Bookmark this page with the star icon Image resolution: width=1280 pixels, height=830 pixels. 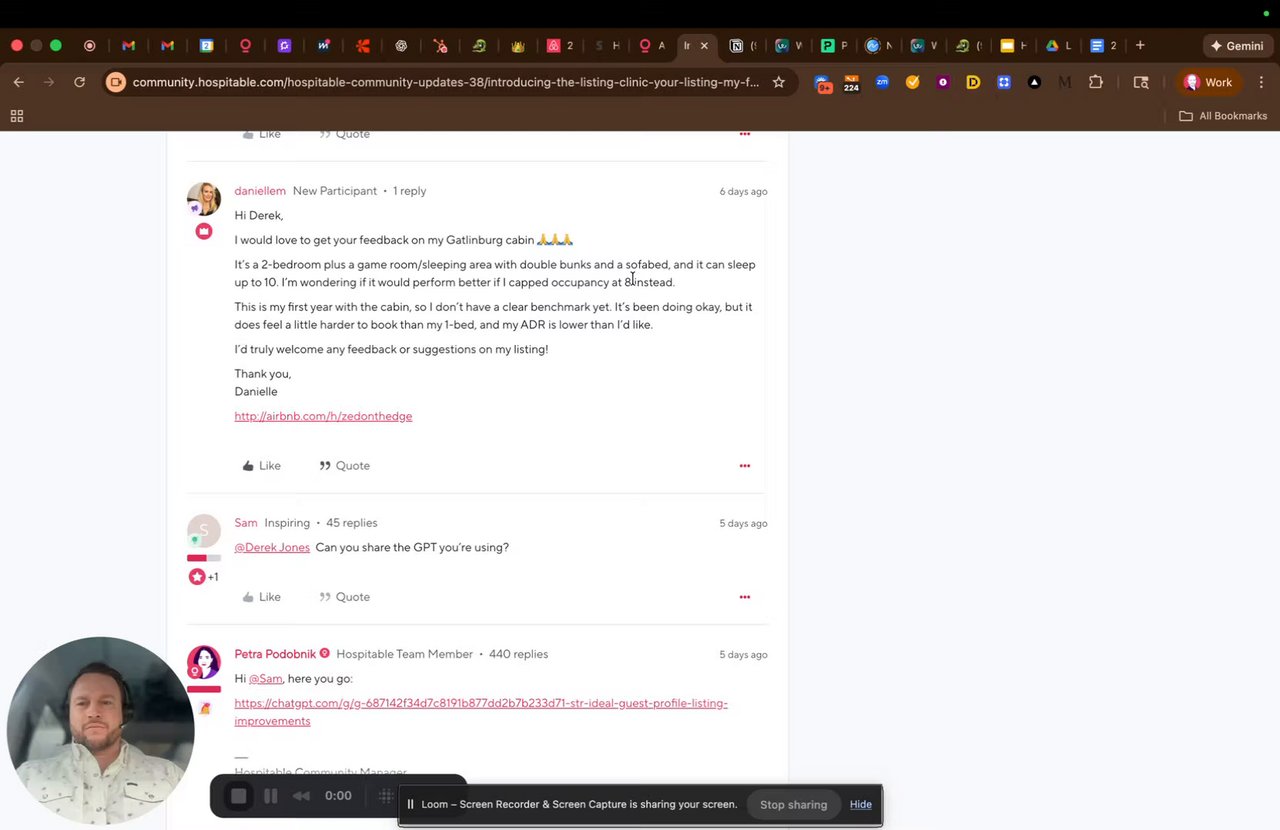point(778,82)
